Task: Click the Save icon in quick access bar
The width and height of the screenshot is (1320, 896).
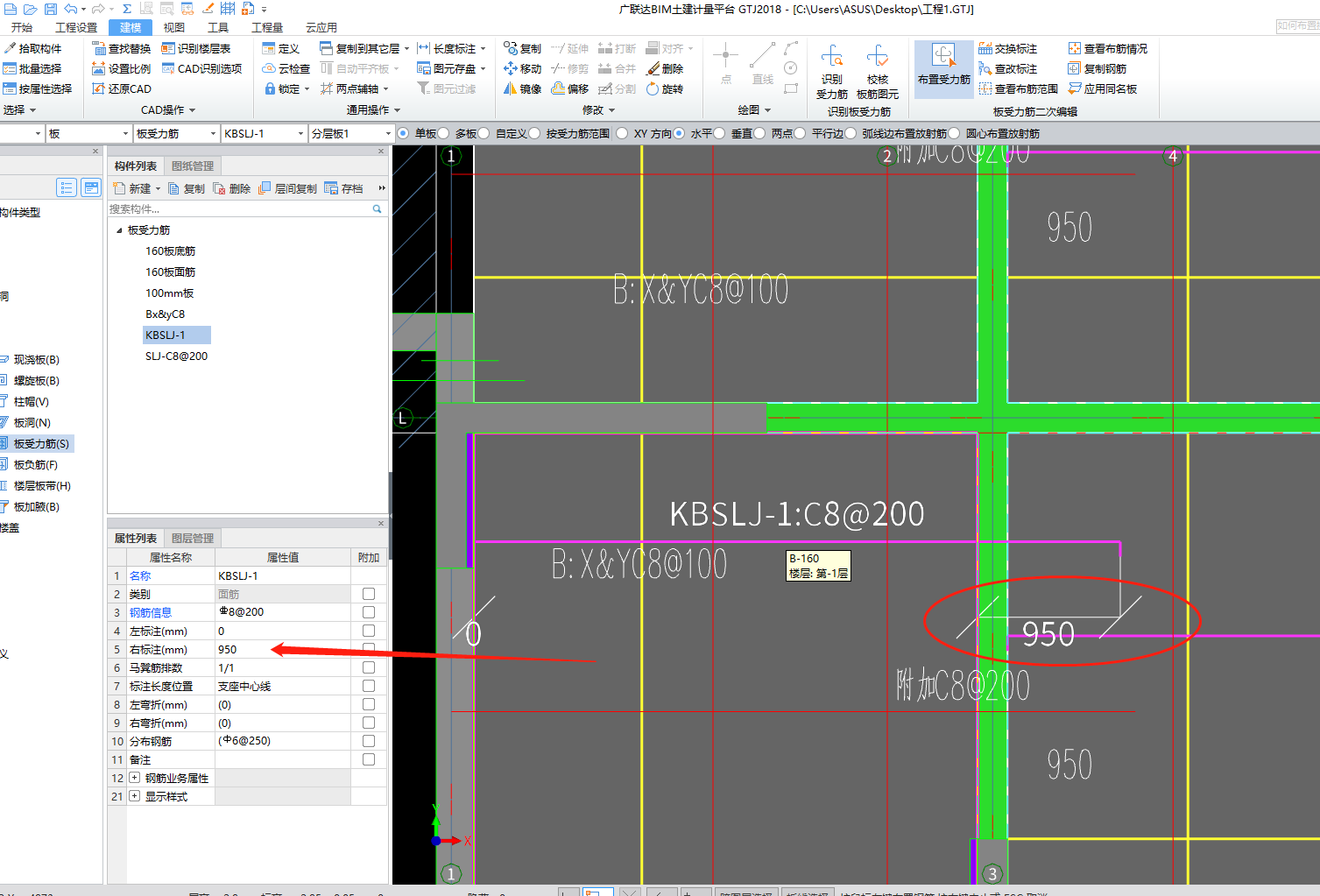Action: pos(51,9)
